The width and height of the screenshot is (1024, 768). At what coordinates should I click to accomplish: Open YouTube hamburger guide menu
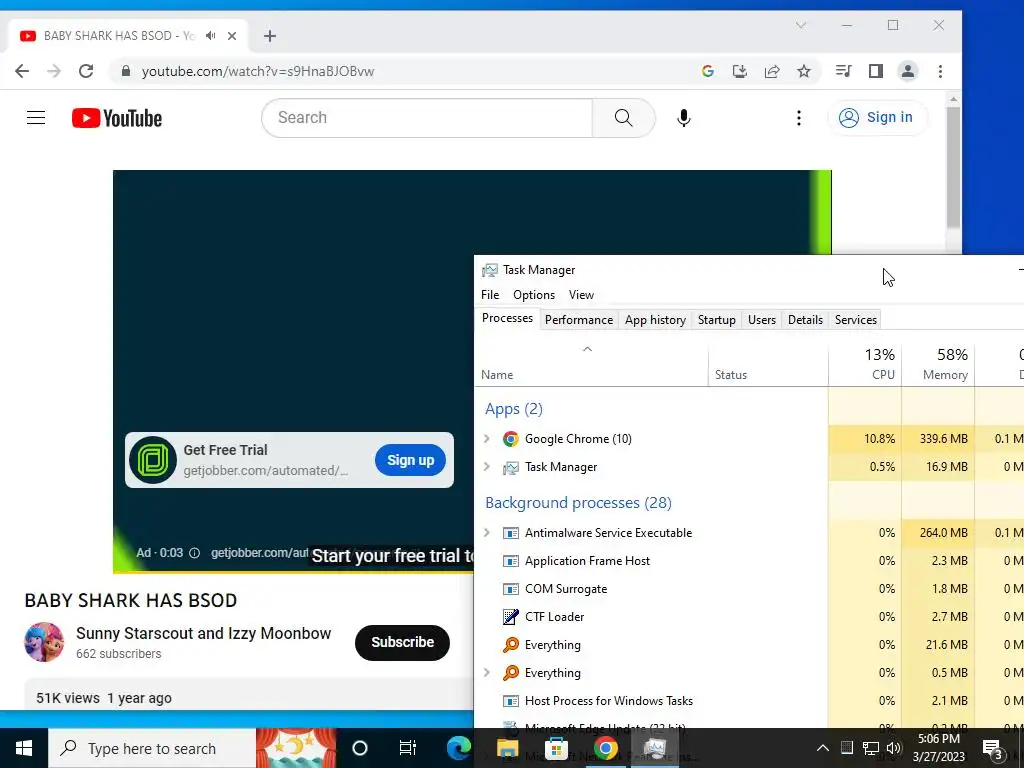click(36, 118)
